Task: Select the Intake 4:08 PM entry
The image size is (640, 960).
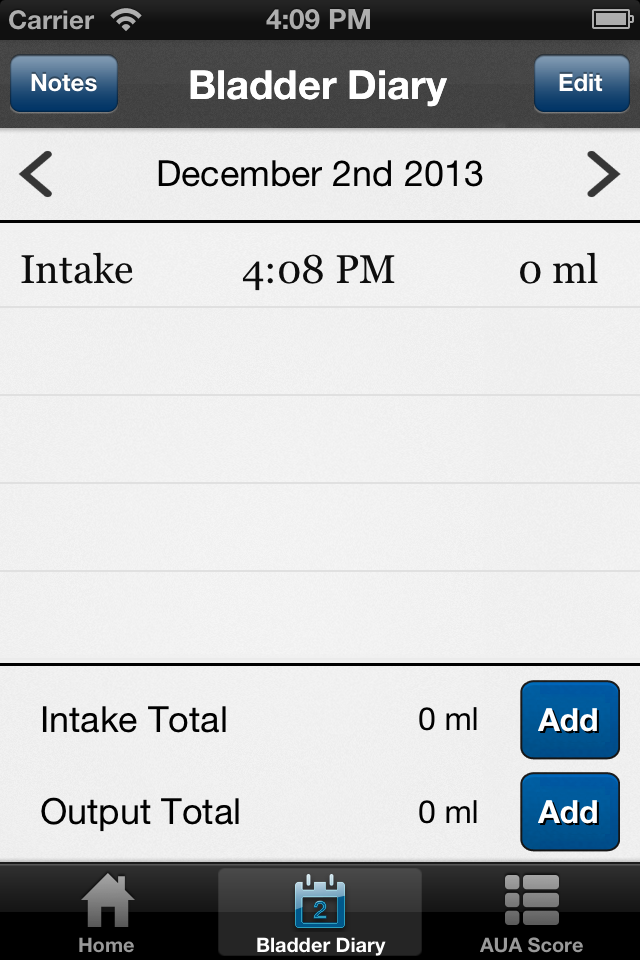Action: [x=320, y=268]
